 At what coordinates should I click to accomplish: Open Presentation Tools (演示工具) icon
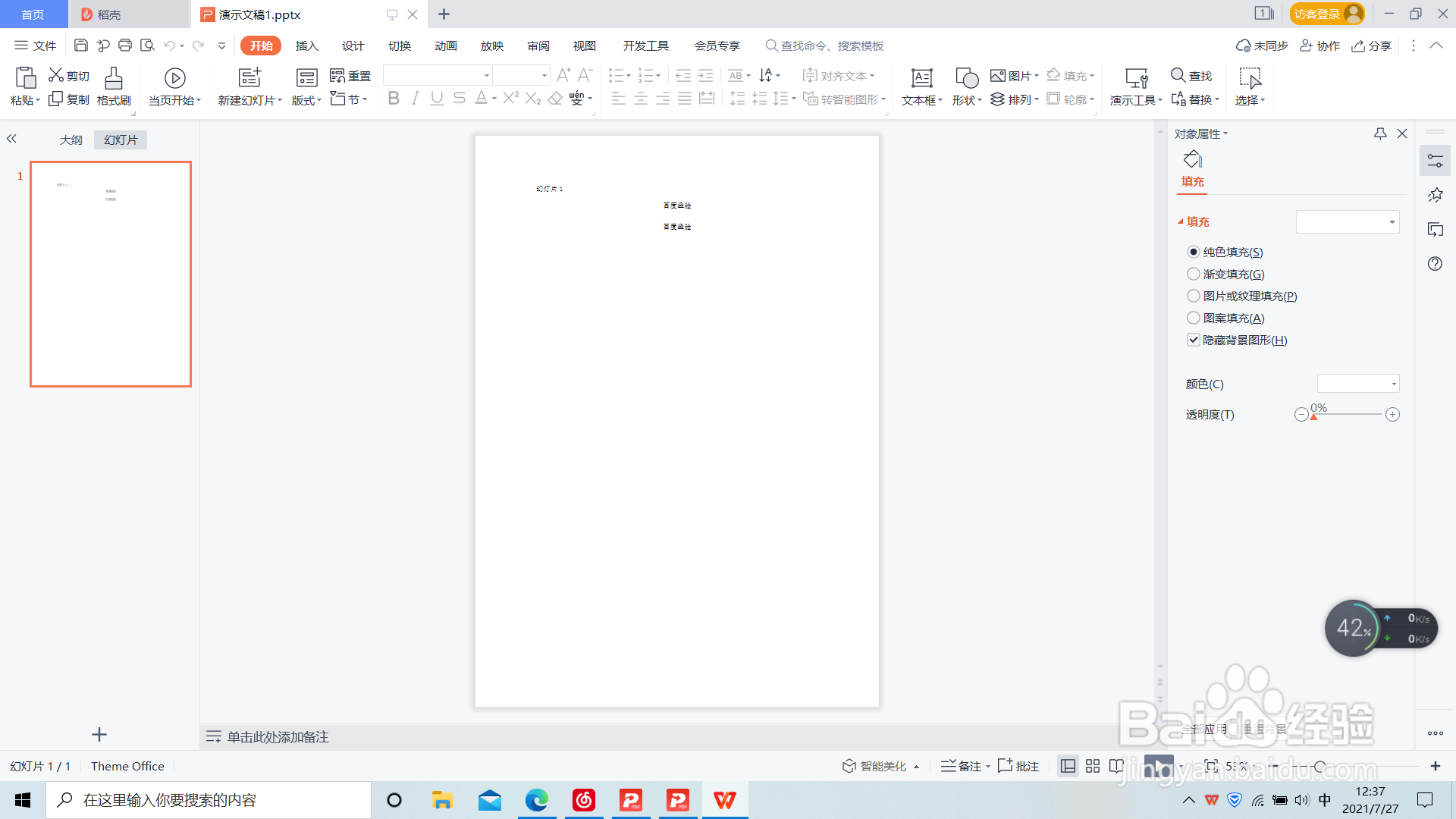point(1136,77)
